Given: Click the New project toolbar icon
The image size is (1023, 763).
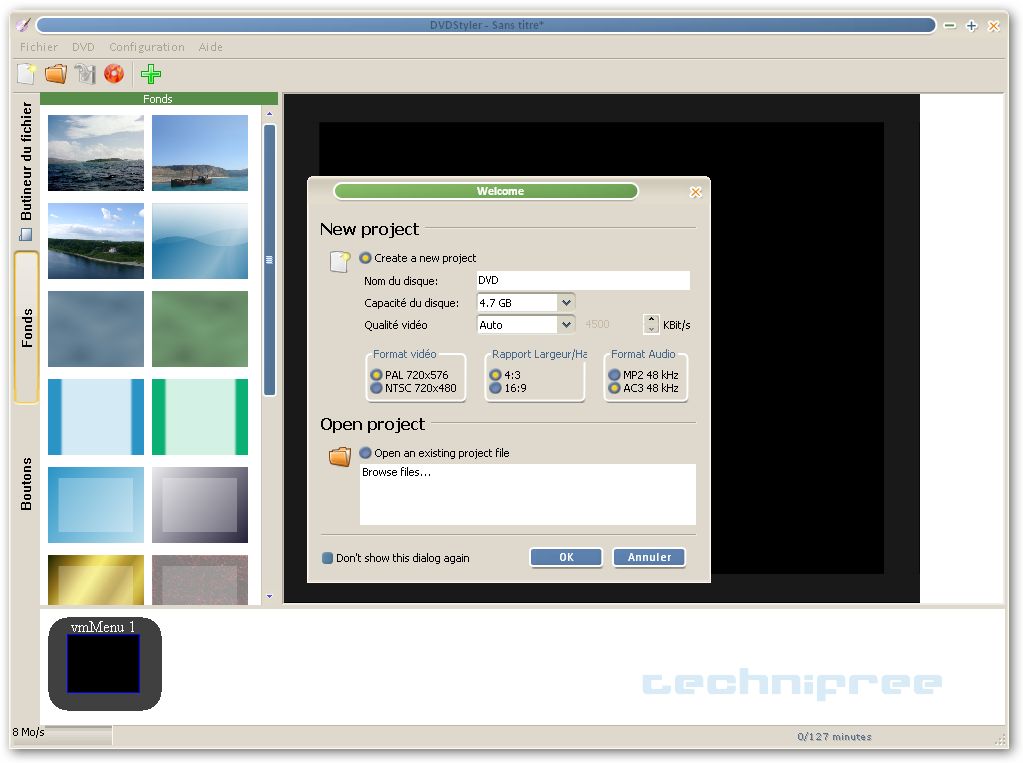Looking at the screenshot, I should coord(26,73).
